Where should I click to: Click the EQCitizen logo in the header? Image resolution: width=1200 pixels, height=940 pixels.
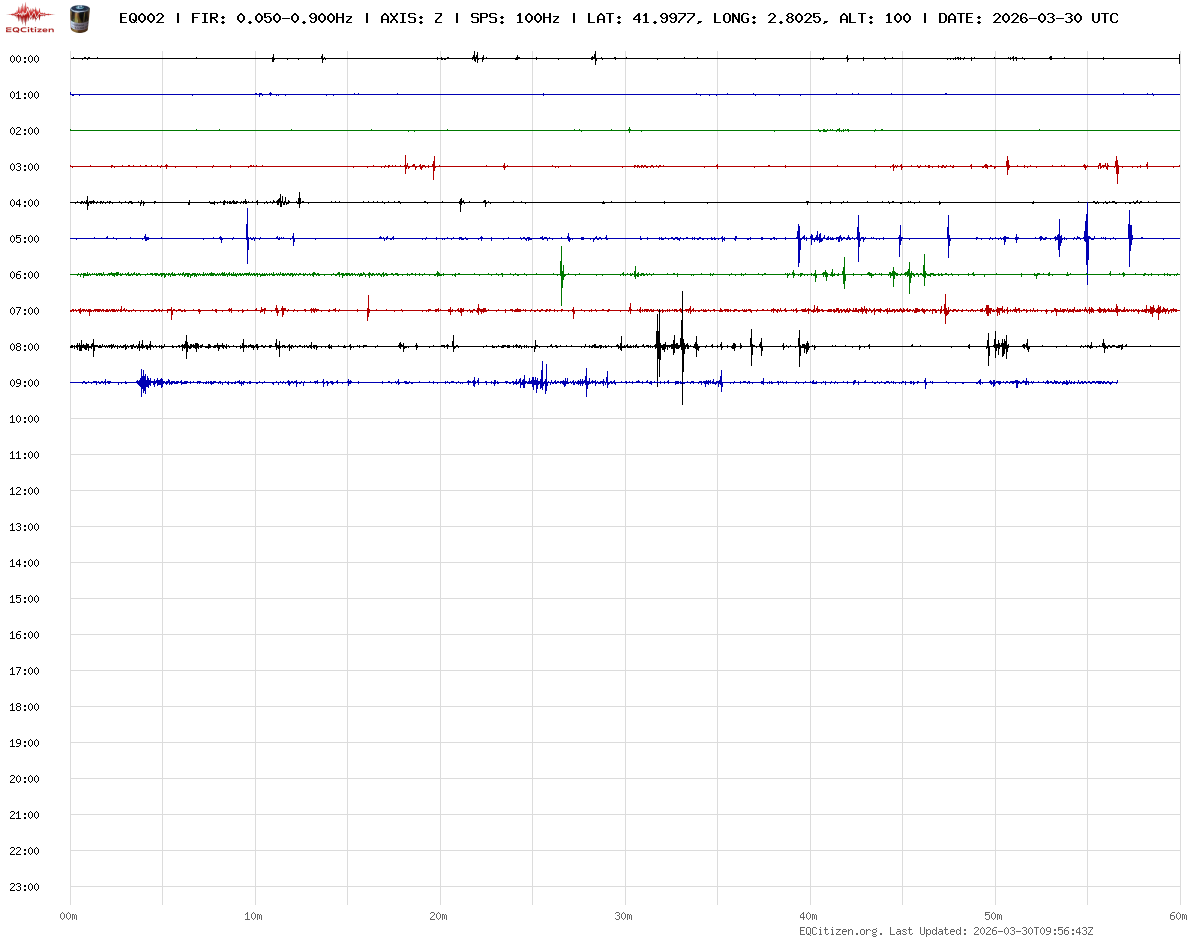30,18
